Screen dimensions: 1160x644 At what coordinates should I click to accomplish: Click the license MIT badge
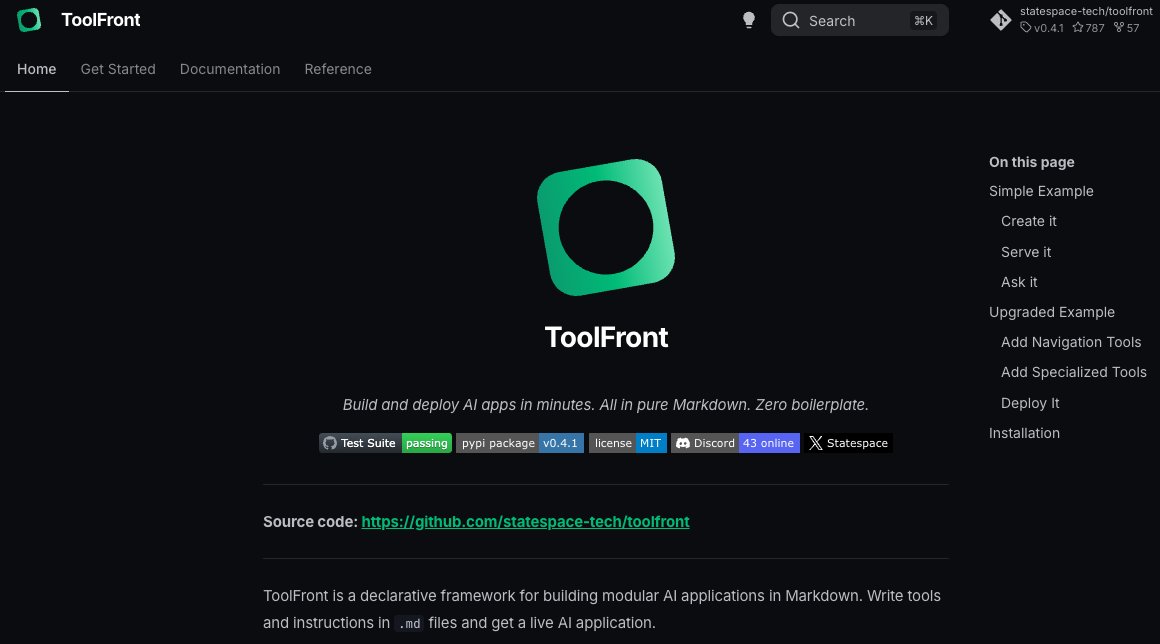pos(628,443)
